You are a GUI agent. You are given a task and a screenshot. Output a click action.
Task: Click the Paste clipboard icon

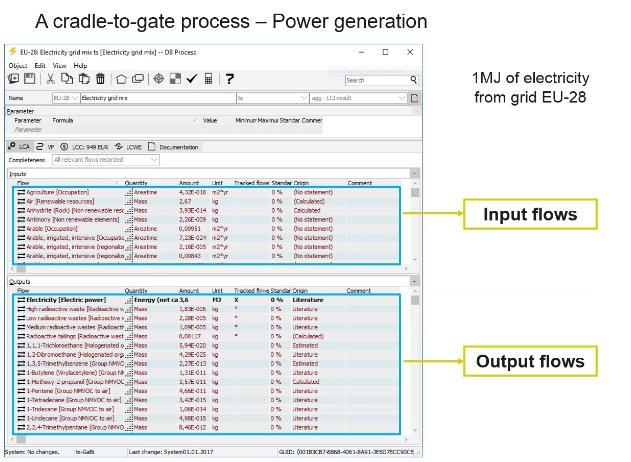pos(84,78)
